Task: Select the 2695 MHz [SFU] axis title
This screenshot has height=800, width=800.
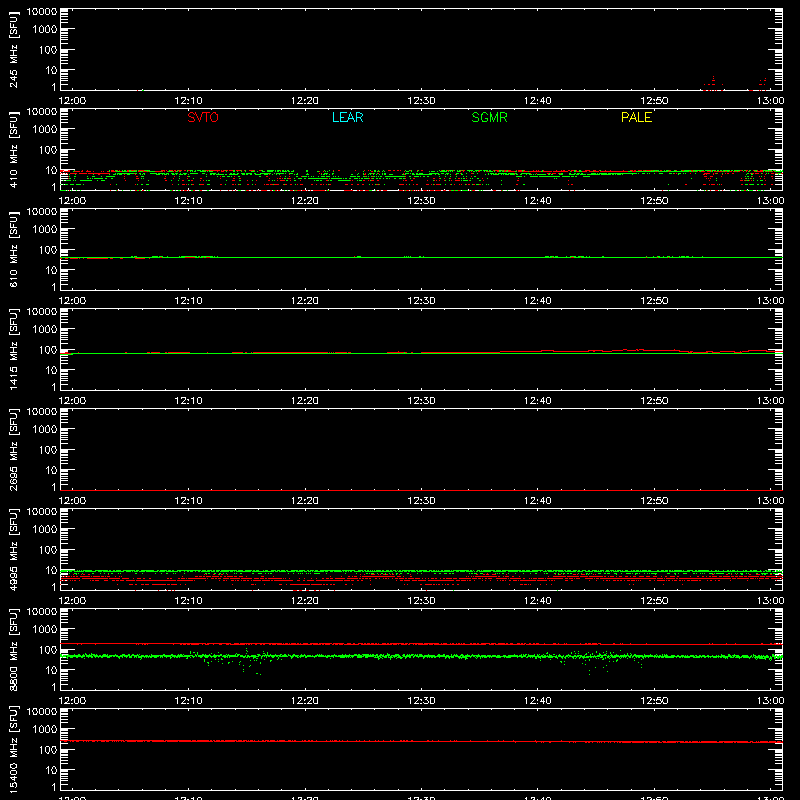Action: pyautogui.click(x=14, y=449)
